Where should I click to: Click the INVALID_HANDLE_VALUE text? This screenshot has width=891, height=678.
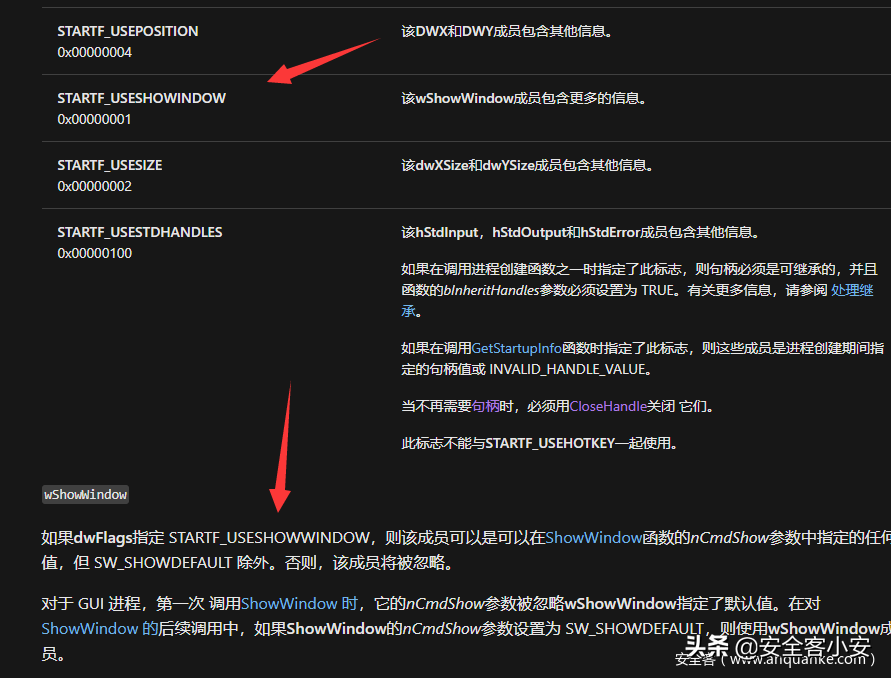(x=567, y=369)
